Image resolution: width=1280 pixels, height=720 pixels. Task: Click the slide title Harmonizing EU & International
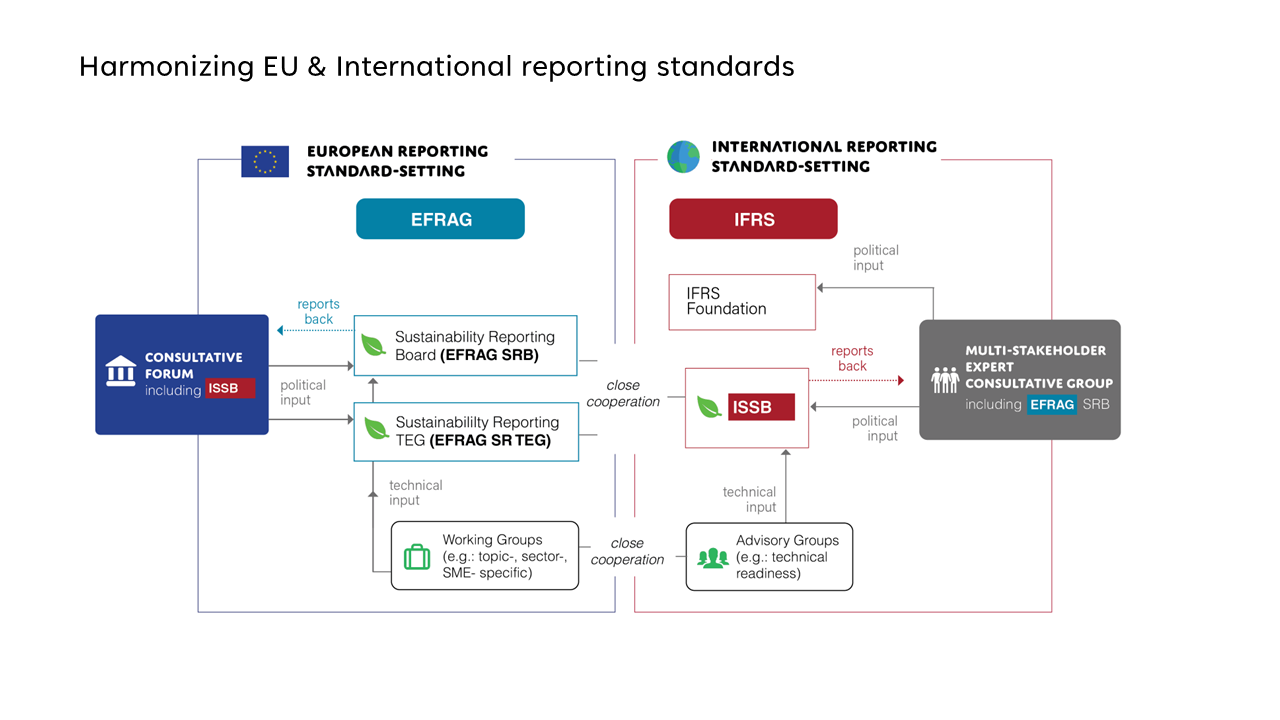436,66
